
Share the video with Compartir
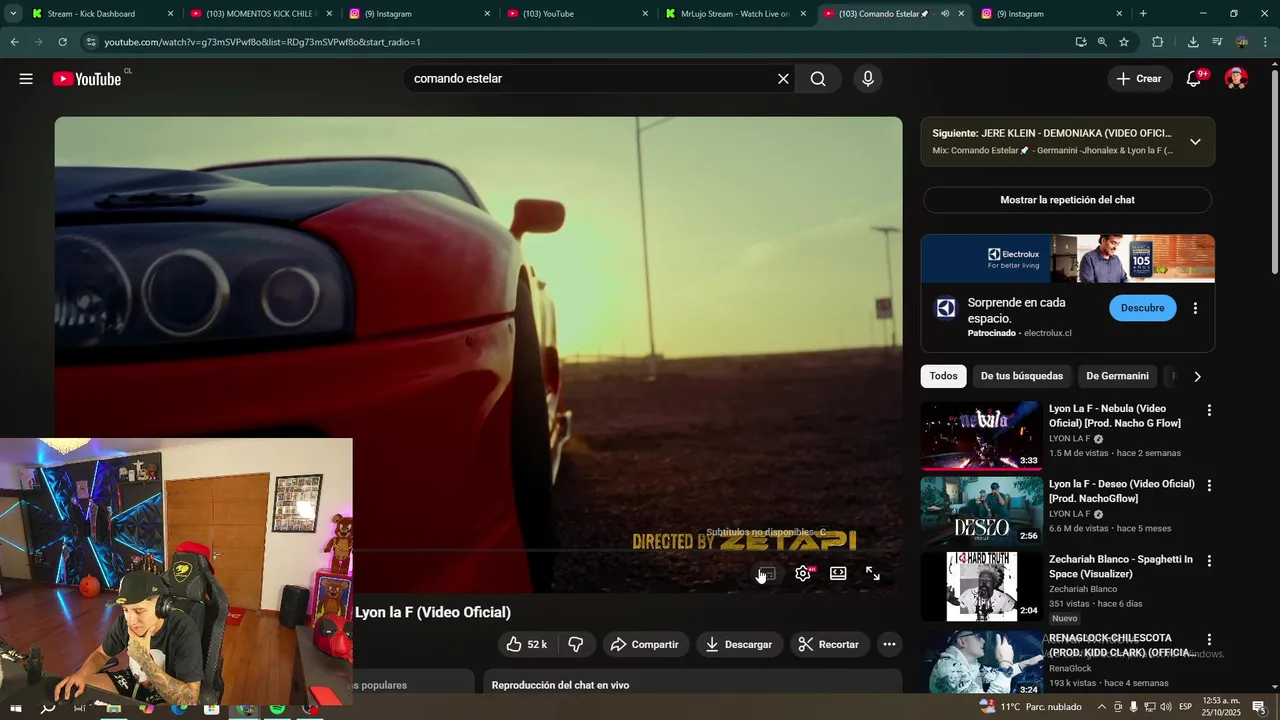[x=644, y=644]
